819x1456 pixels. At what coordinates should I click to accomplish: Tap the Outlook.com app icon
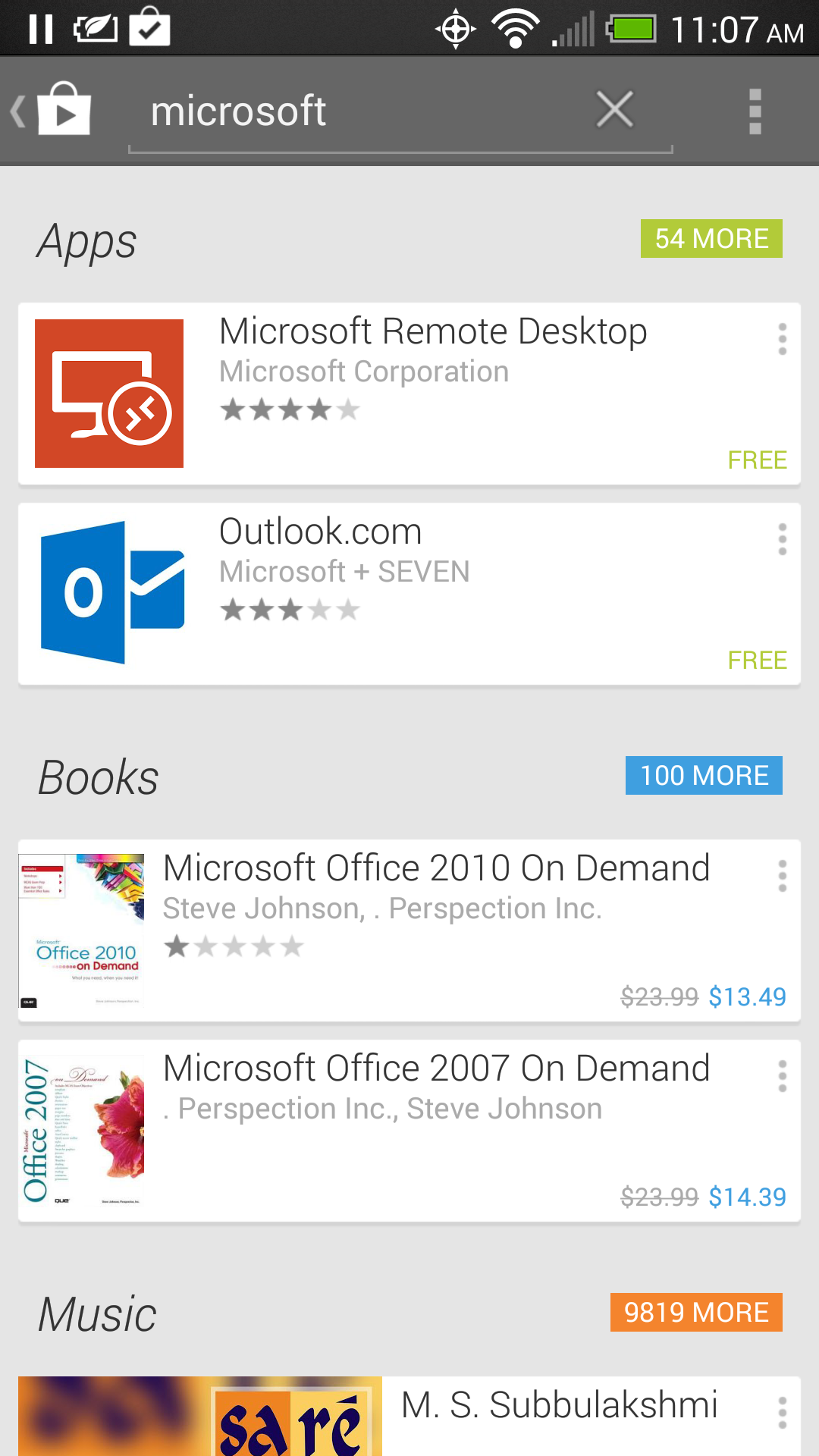(x=112, y=593)
